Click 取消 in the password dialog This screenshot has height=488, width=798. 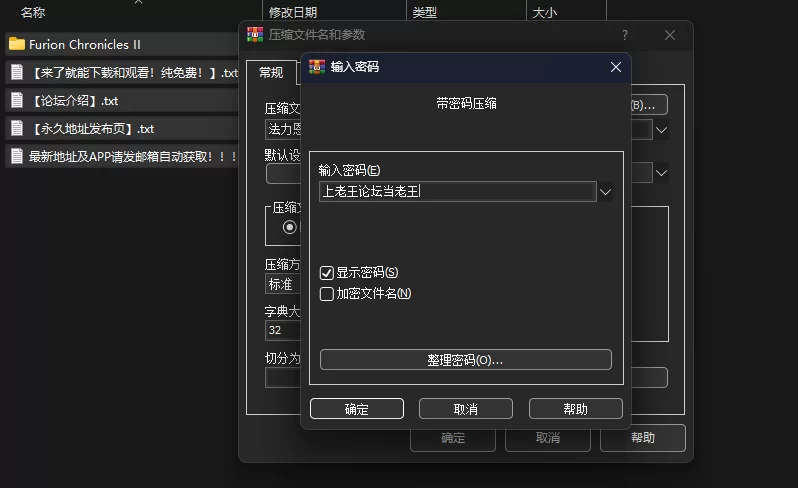pyautogui.click(x=466, y=409)
